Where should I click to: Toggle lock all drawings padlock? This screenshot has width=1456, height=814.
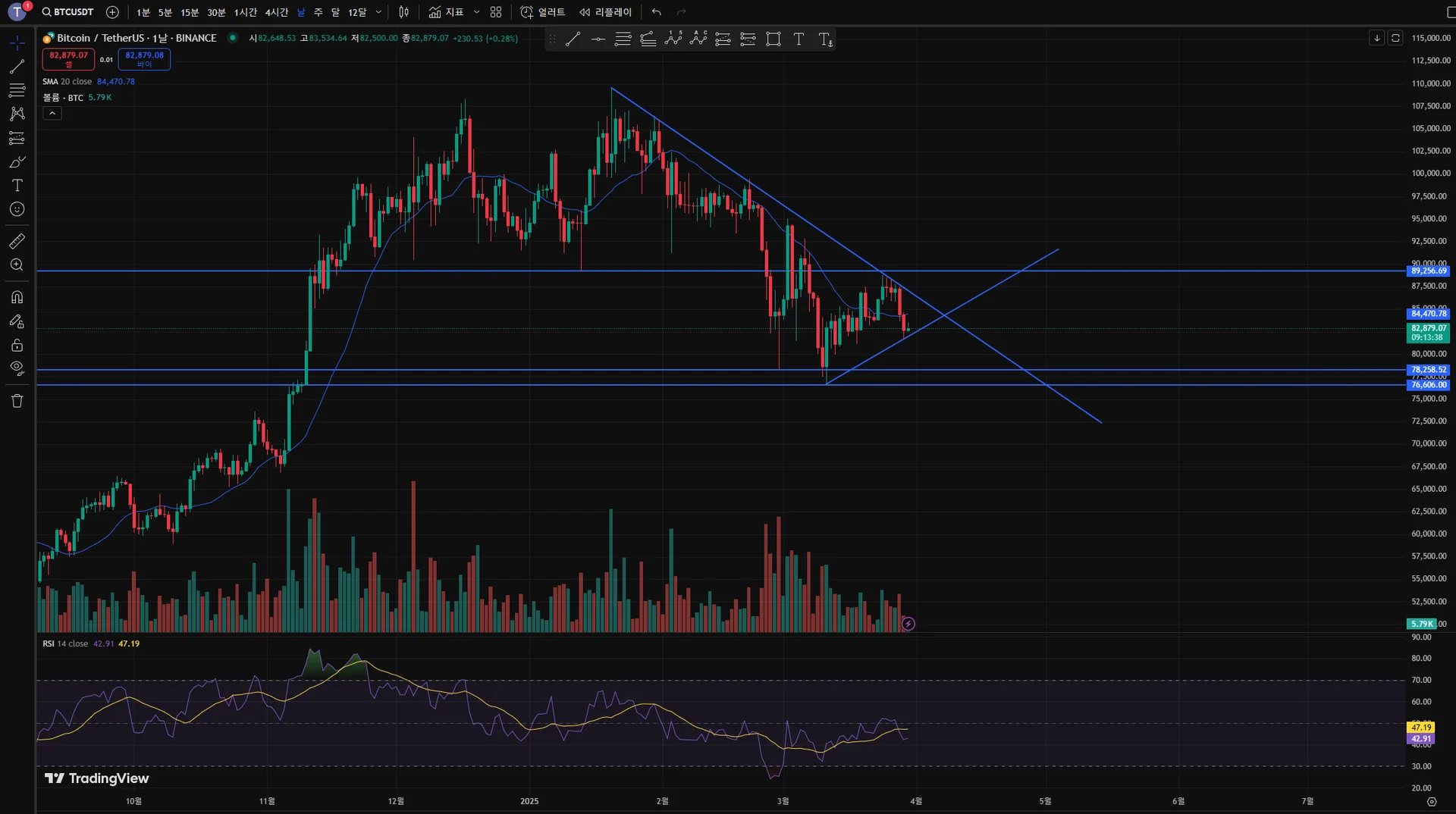coord(17,346)
